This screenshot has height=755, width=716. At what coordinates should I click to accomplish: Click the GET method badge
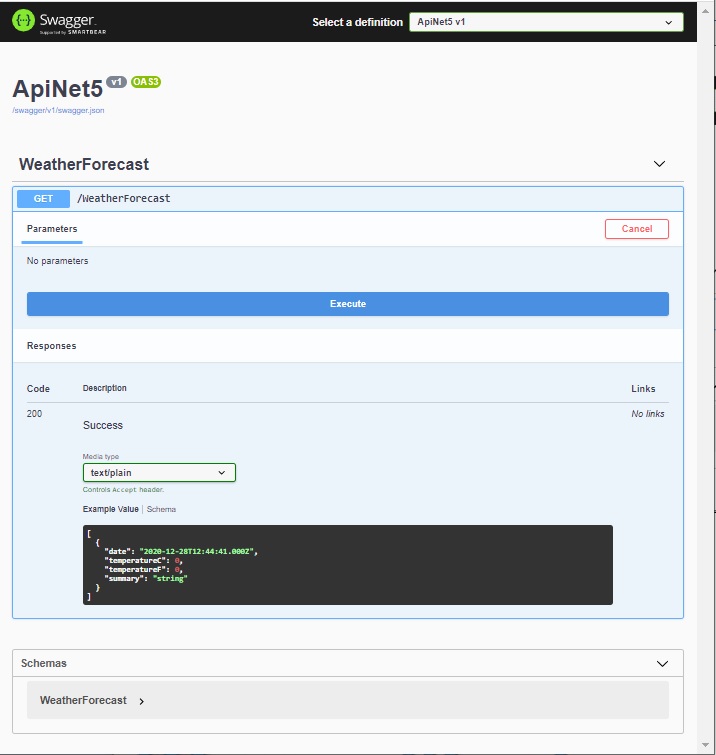click(43, 198)
